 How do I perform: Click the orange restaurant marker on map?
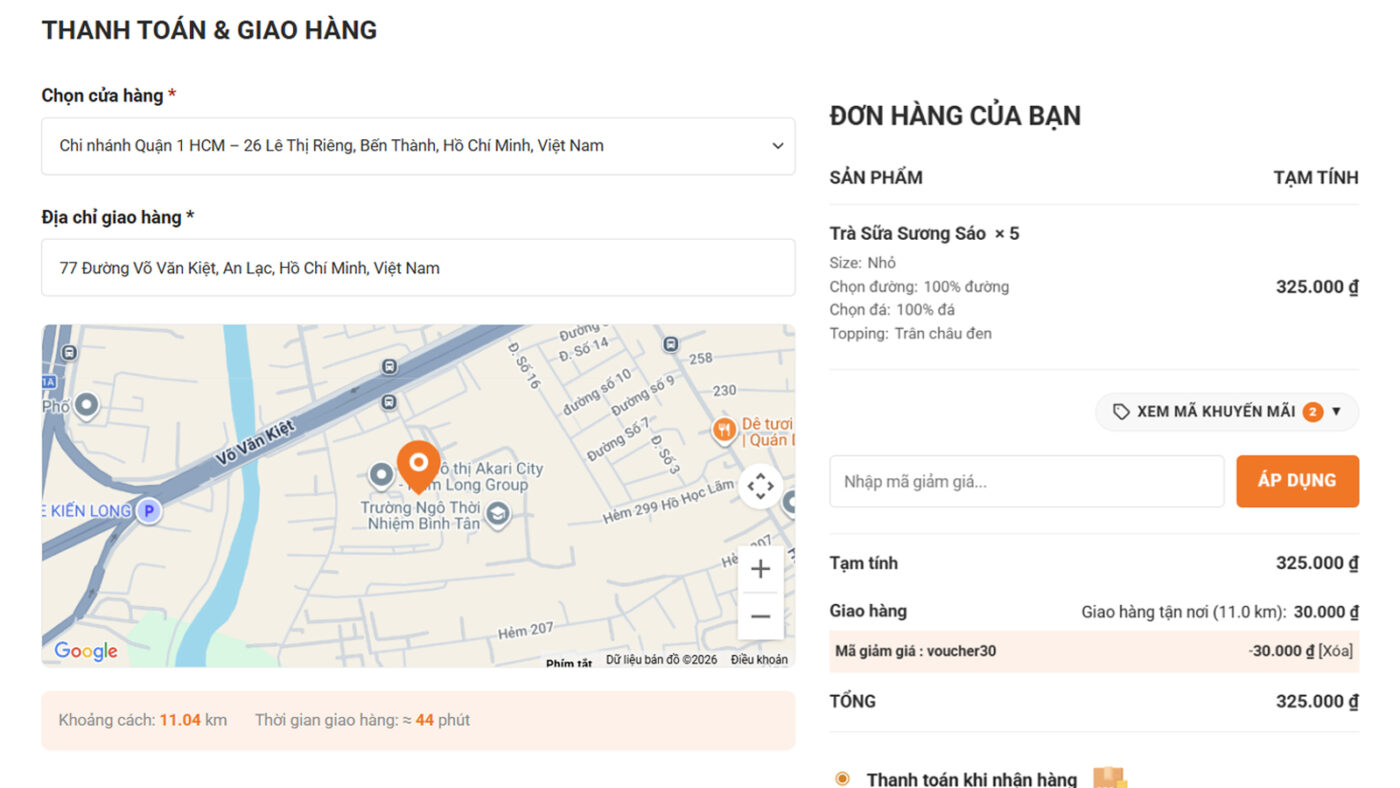click(x=724, y=431)
